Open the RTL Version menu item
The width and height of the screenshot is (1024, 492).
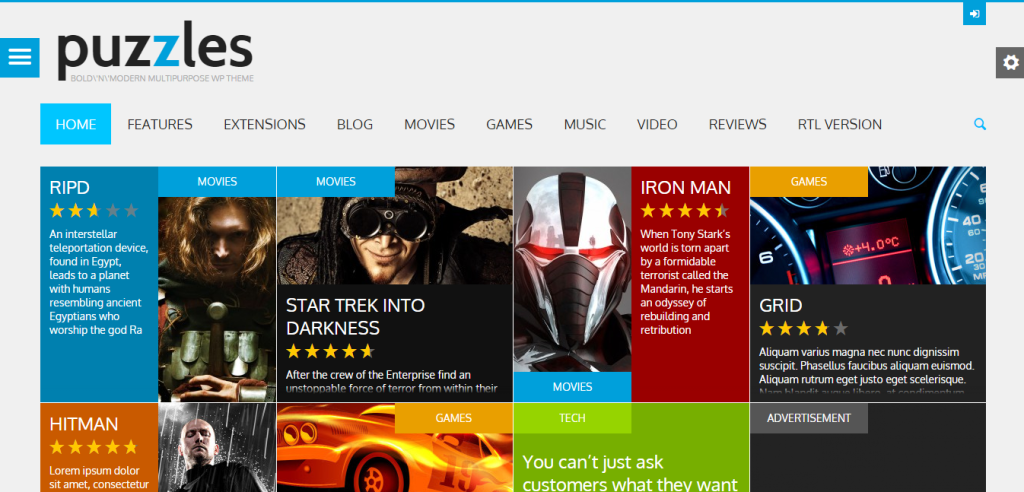click(839, 124)
